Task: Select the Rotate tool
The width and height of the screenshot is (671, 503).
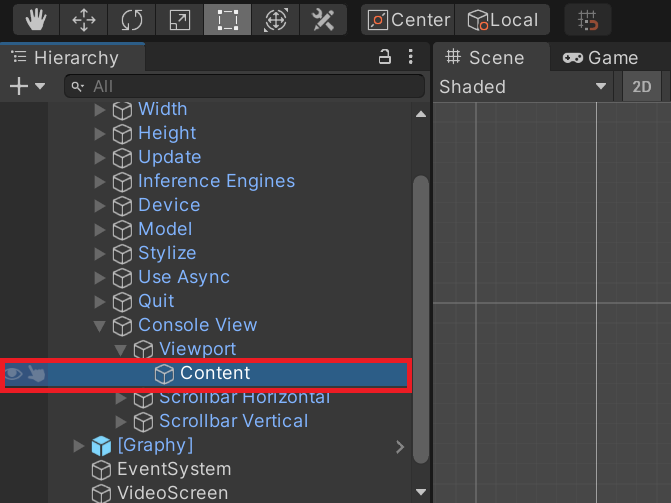Action: pos(132,19)
